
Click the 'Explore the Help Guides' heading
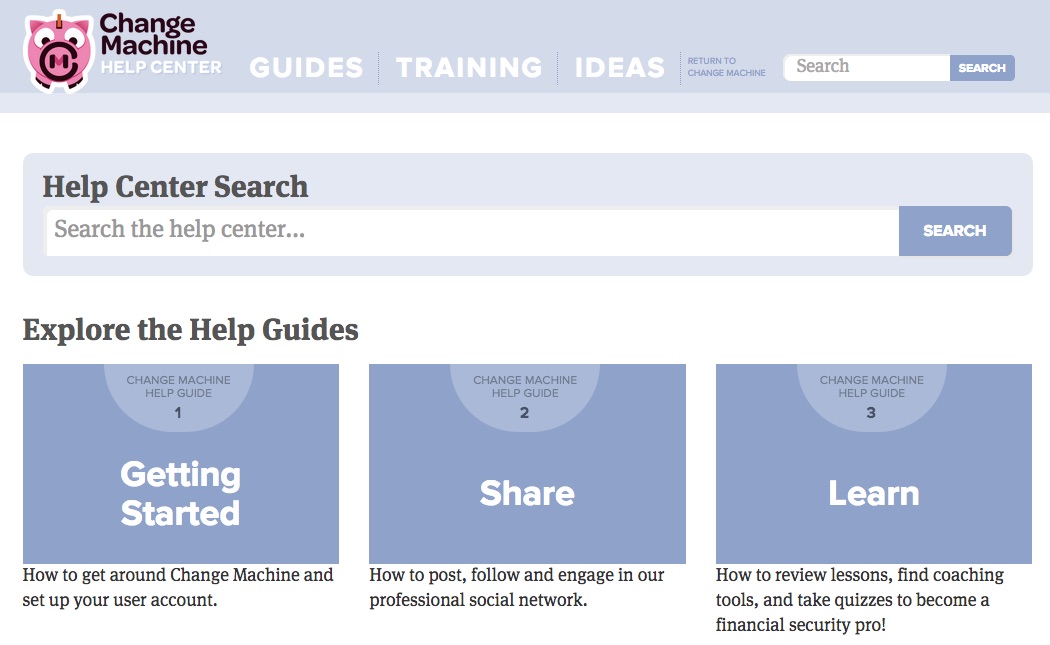point(191,330)
